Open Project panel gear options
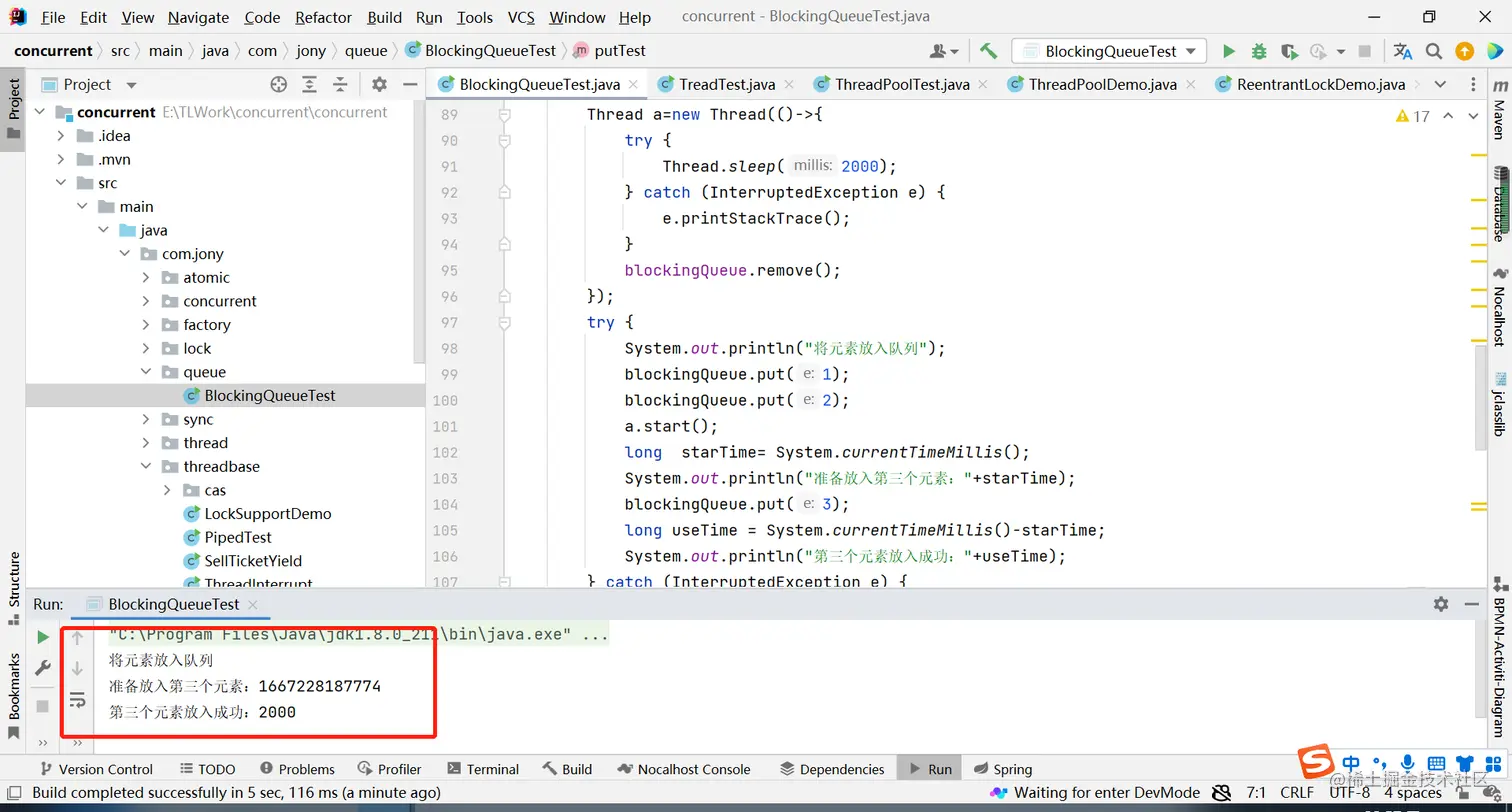Screen dimensions: 1512x812 (379, 85)
